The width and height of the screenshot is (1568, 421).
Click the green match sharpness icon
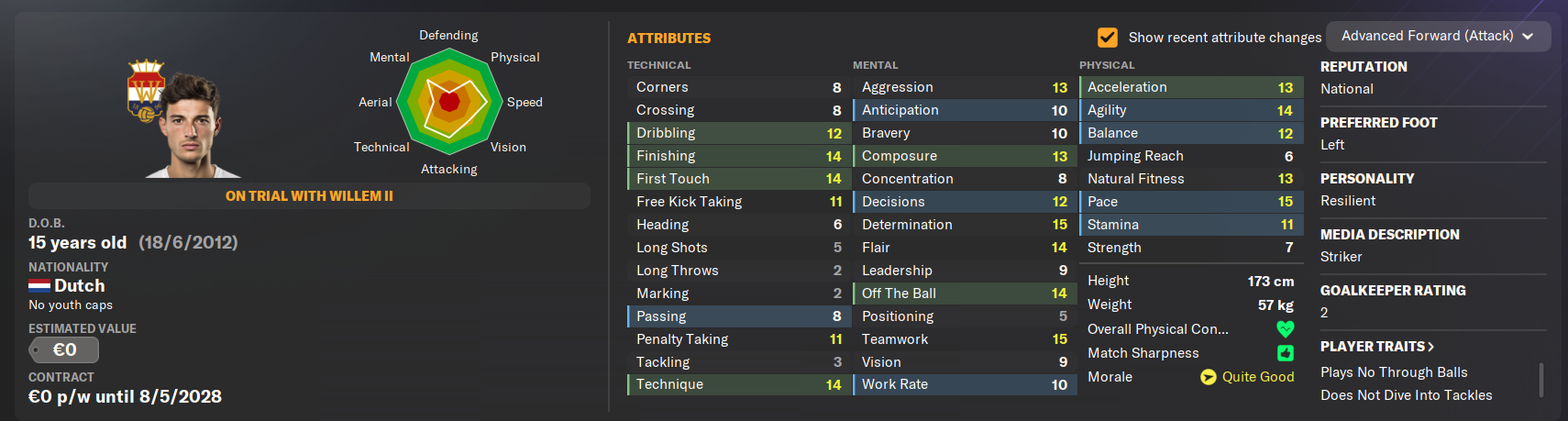(x=1286, y=353)
